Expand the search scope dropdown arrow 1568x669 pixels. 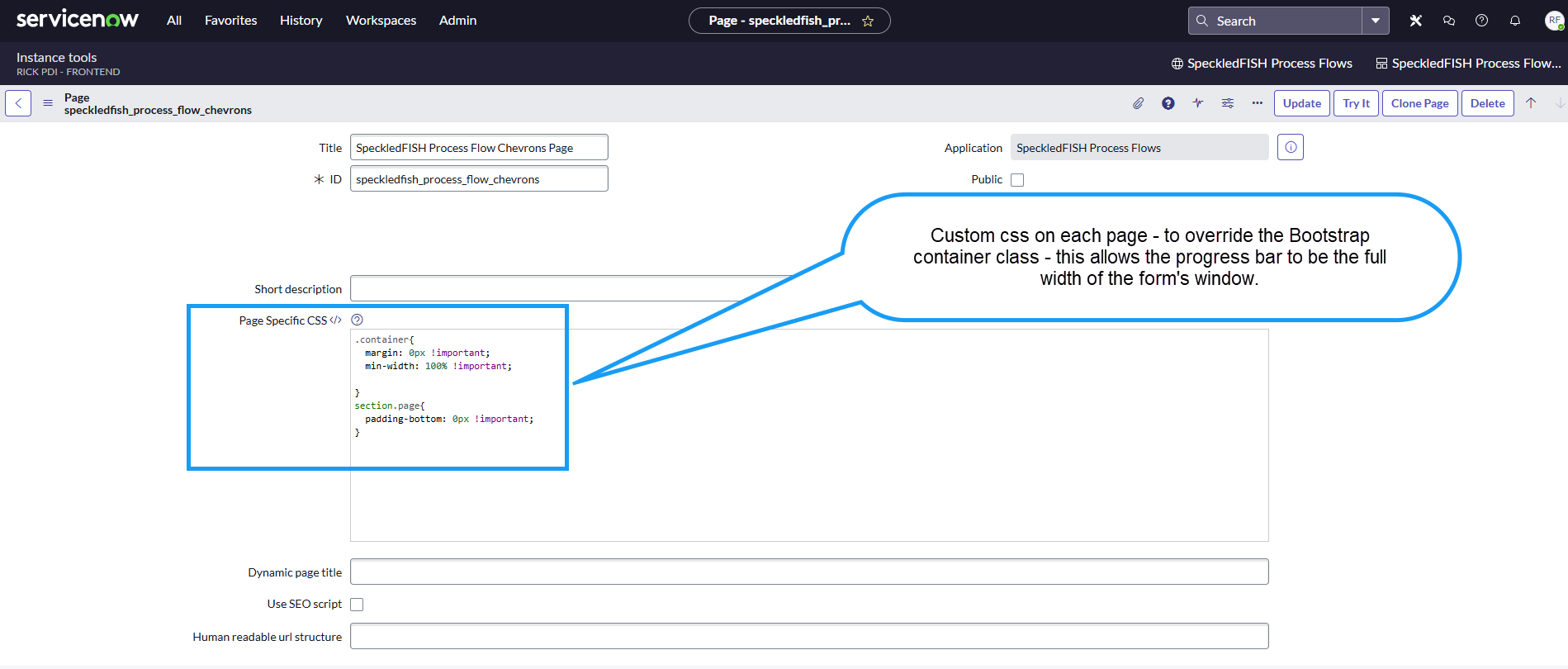(x=1376, y=21)
